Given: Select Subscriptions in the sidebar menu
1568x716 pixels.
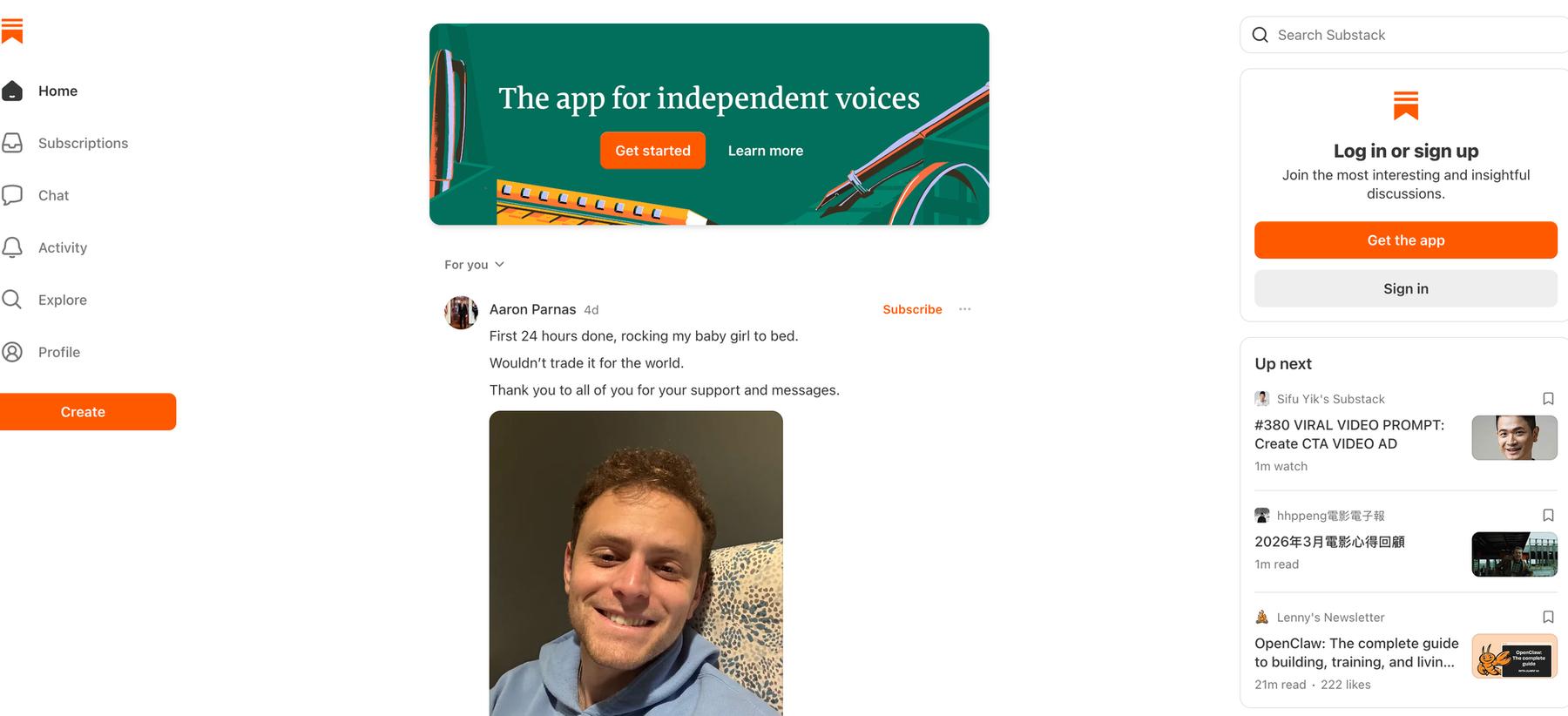Looking at the screenshot, I should click(83, 143).
